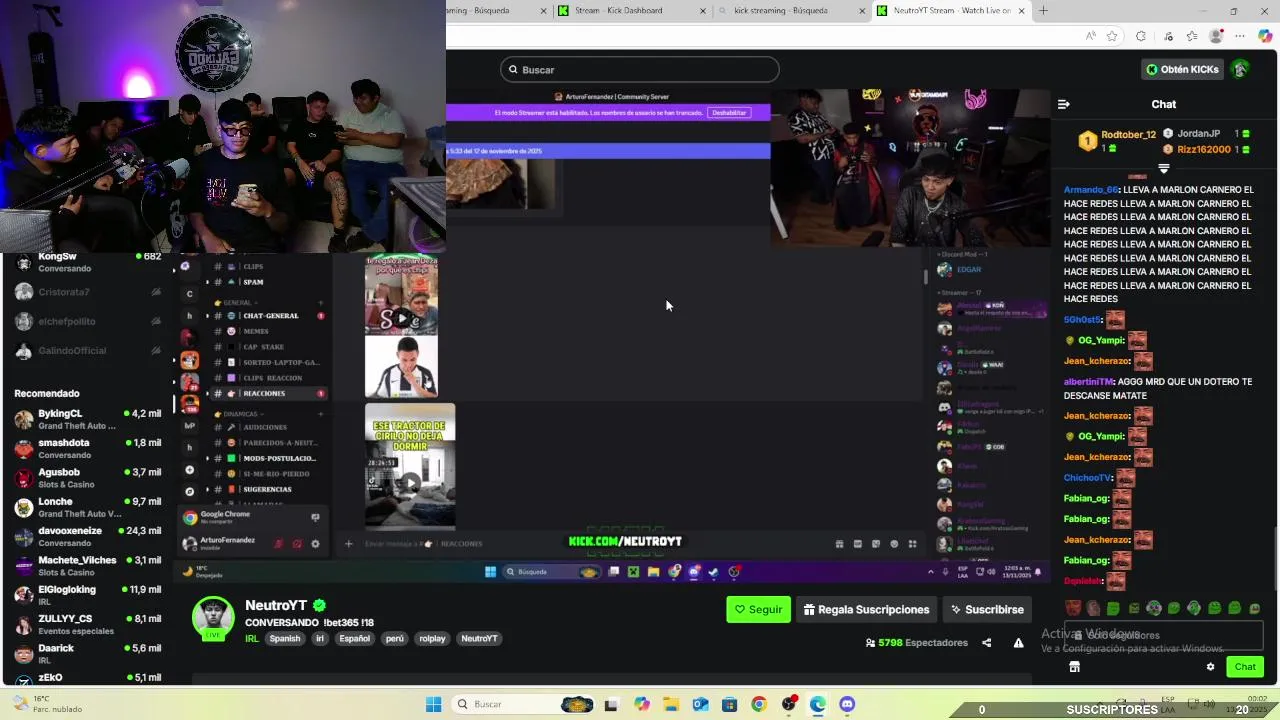The image size is (1280, 720).
Task: Switch to kick streaming - Búsqueda tab
Action: 790,11
